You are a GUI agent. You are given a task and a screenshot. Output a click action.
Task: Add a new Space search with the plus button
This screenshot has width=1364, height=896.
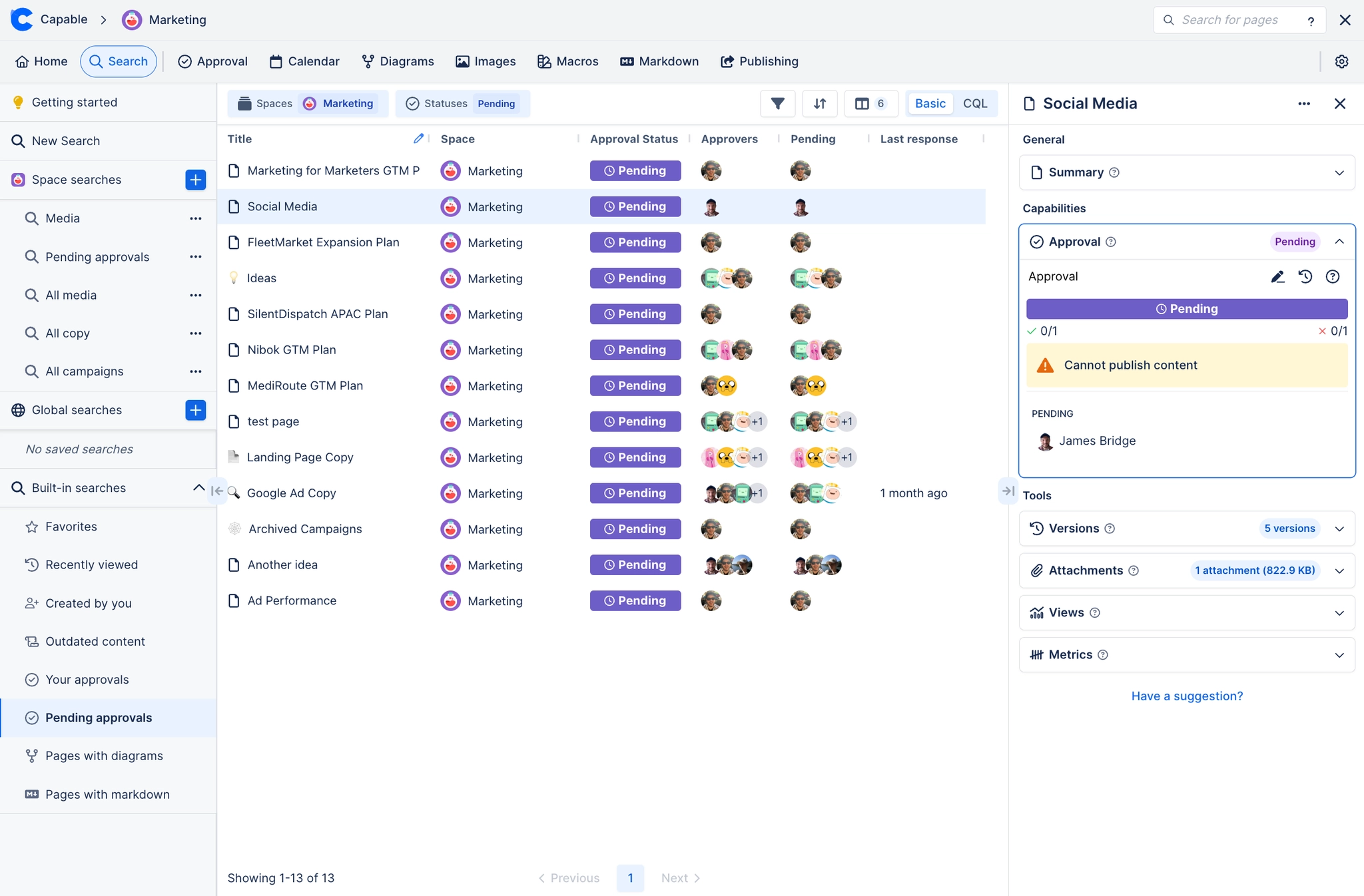click(x=194, y=179)
